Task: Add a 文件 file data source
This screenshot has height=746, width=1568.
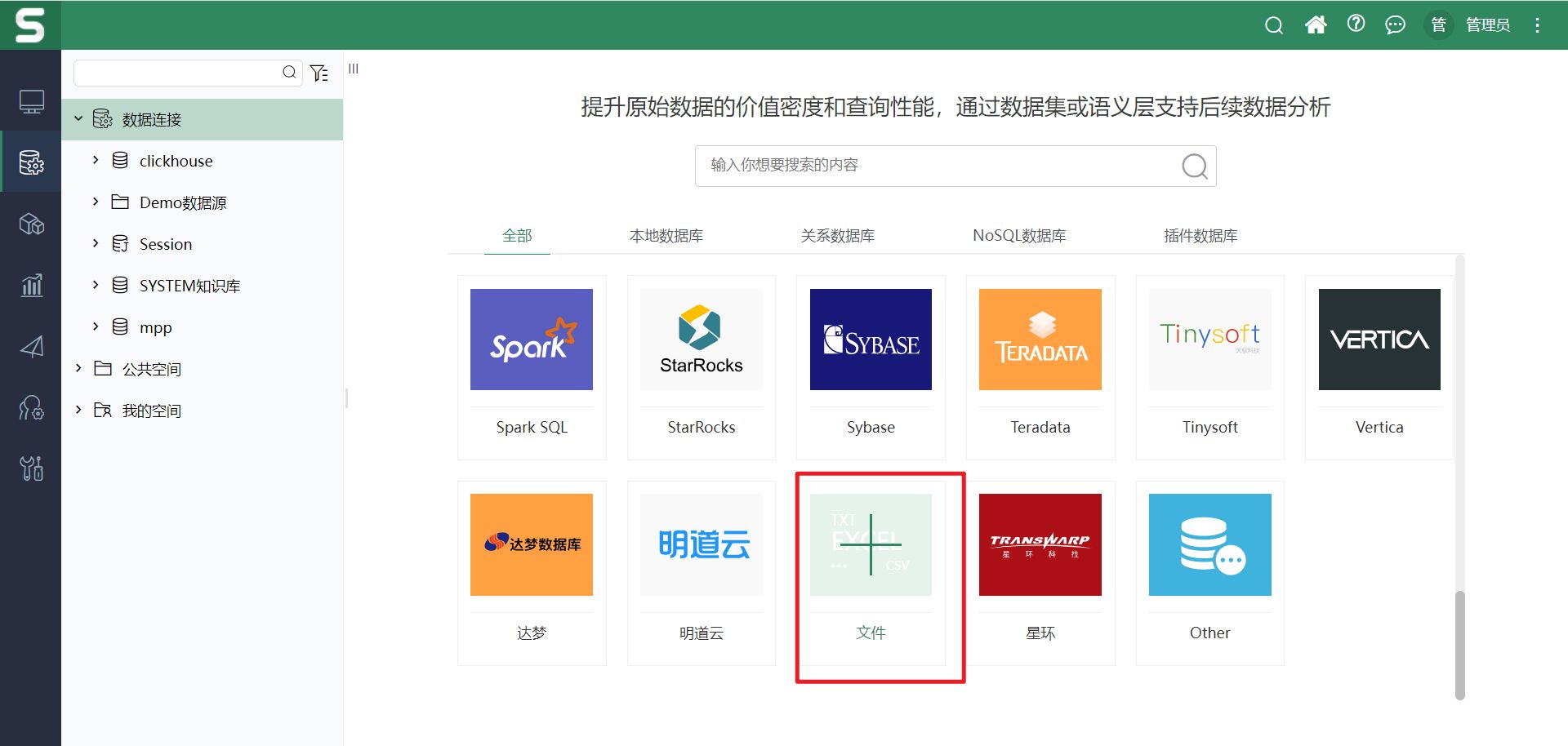Action: point(871,544)
